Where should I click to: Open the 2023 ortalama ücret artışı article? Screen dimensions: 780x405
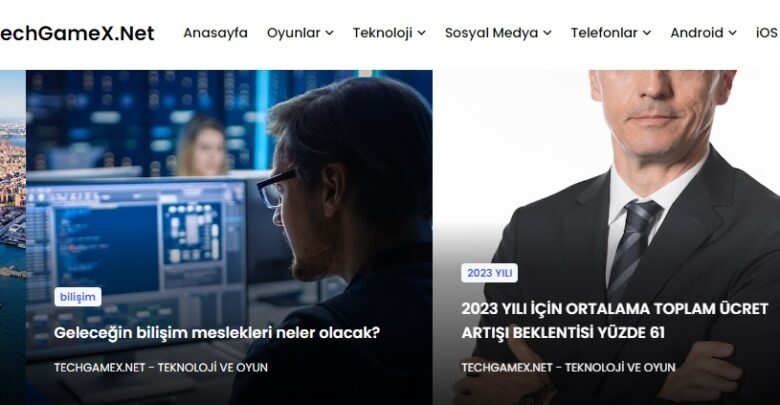pos(615,320)
